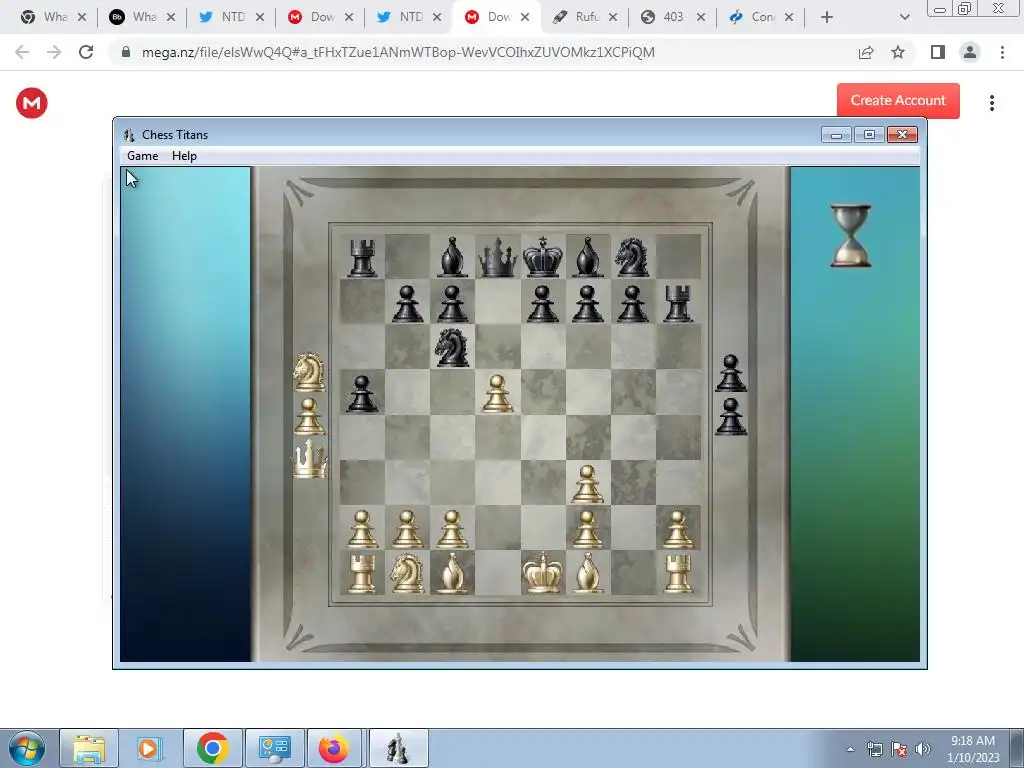Open File Explorer from the taskbar
Image resolution: width=1024 pixels, height=768 pixels.
[x=89, y=748]
